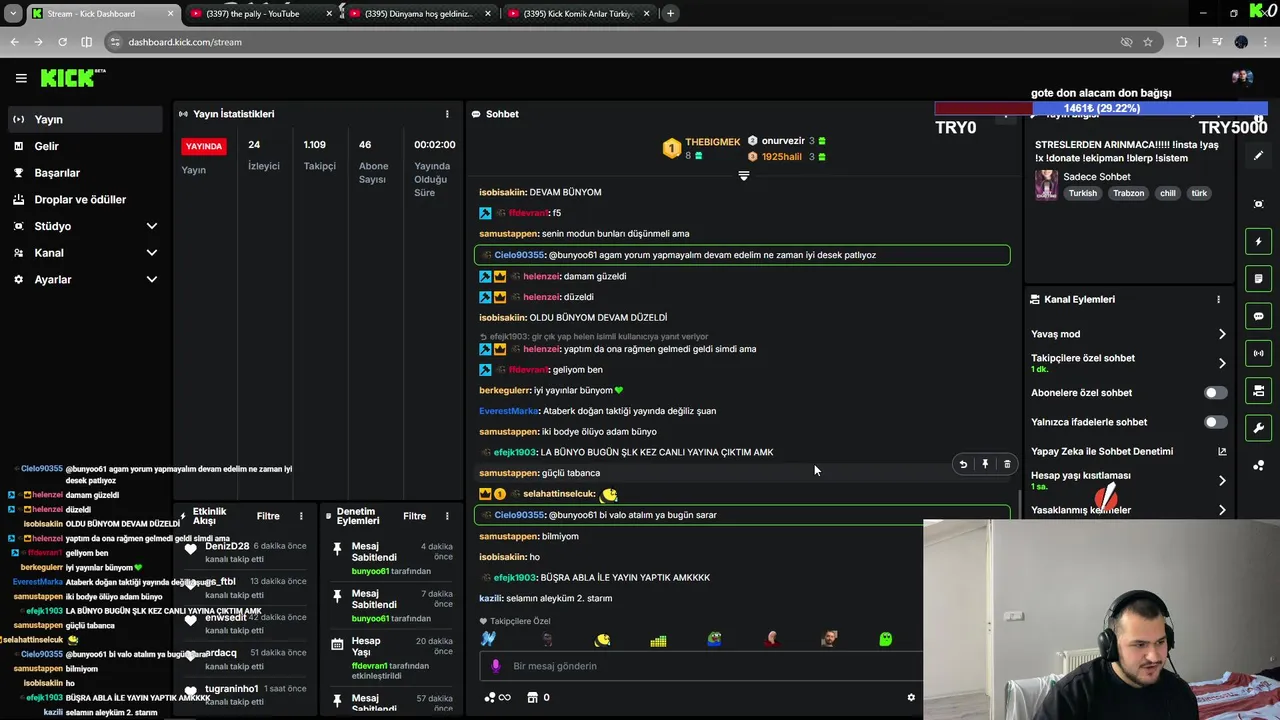Image resolution: width=1280 pixels, height=720 pixels.
Task: Open chat settings gear icon
Action: [911, 697]
